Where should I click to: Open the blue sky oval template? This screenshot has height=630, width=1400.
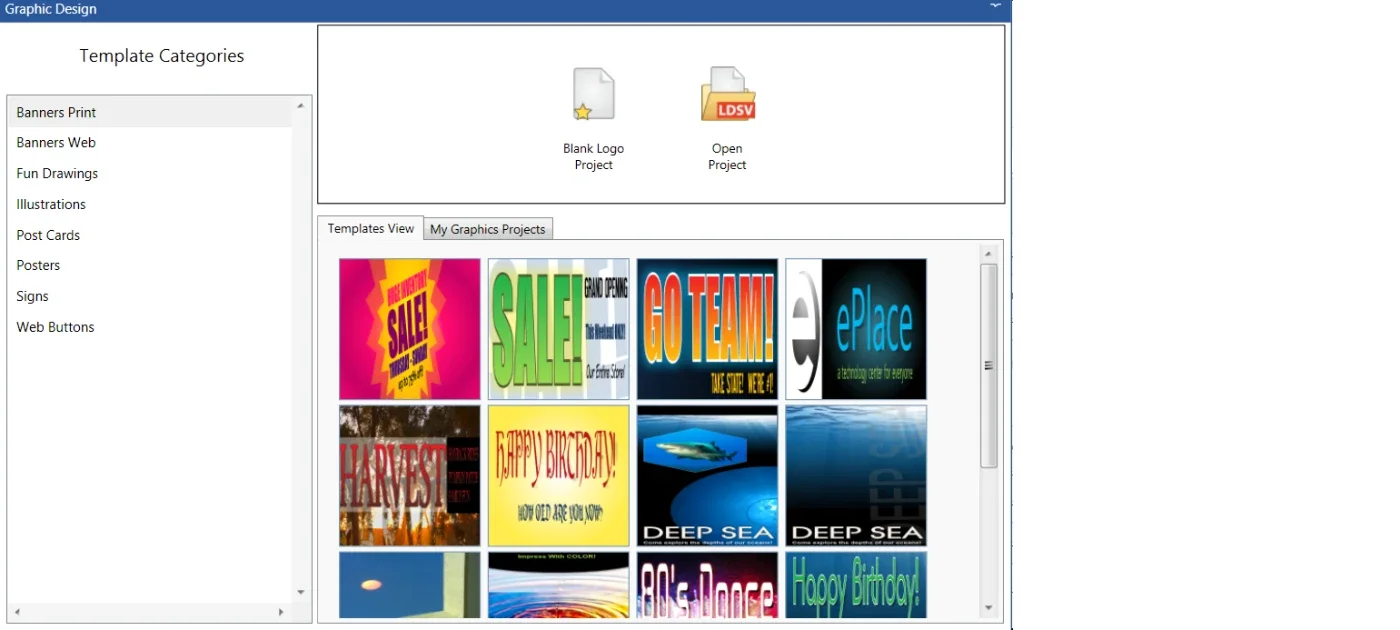410,585
